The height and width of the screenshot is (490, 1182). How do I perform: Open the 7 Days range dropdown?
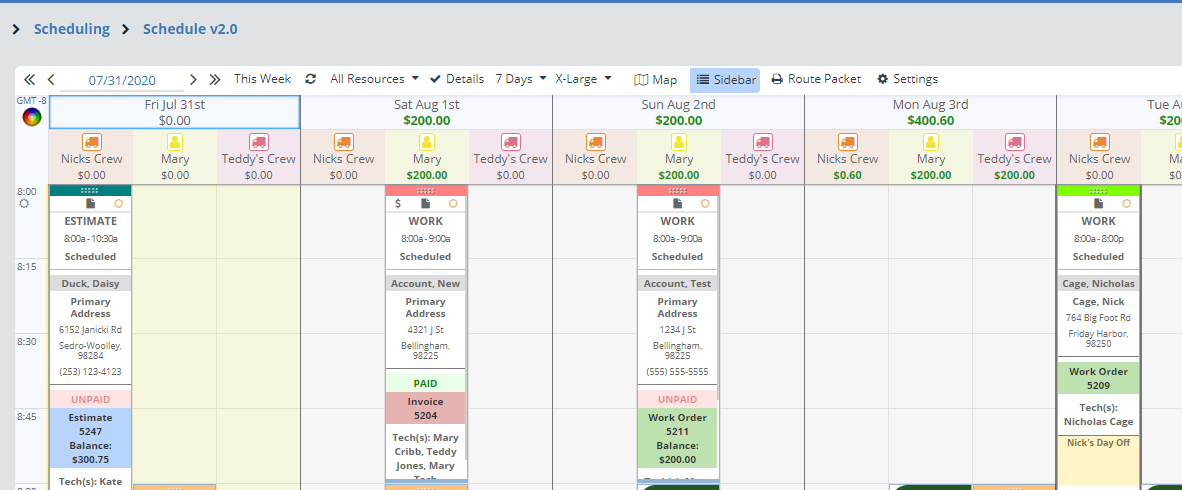[521, 79]
